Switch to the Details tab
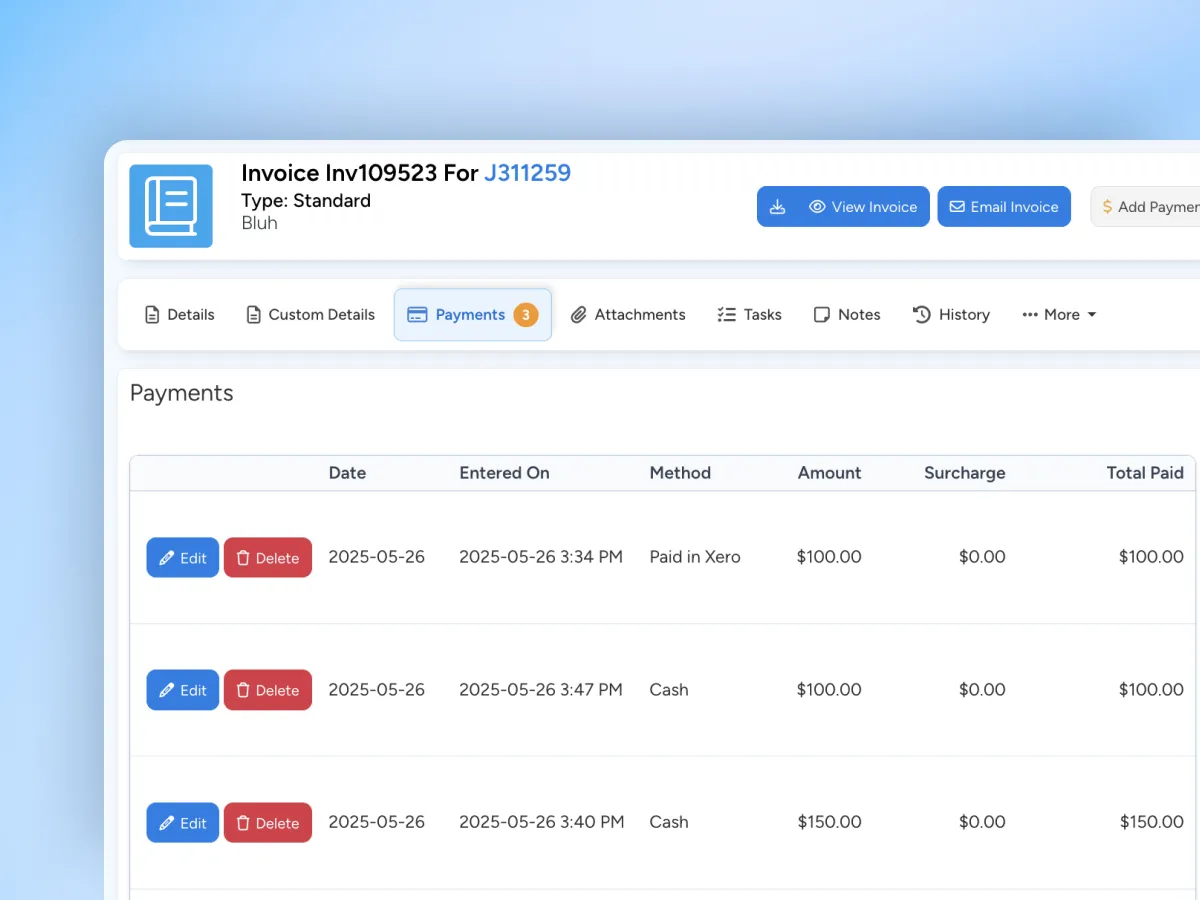 pyautogui.click(x=180, y=315)
